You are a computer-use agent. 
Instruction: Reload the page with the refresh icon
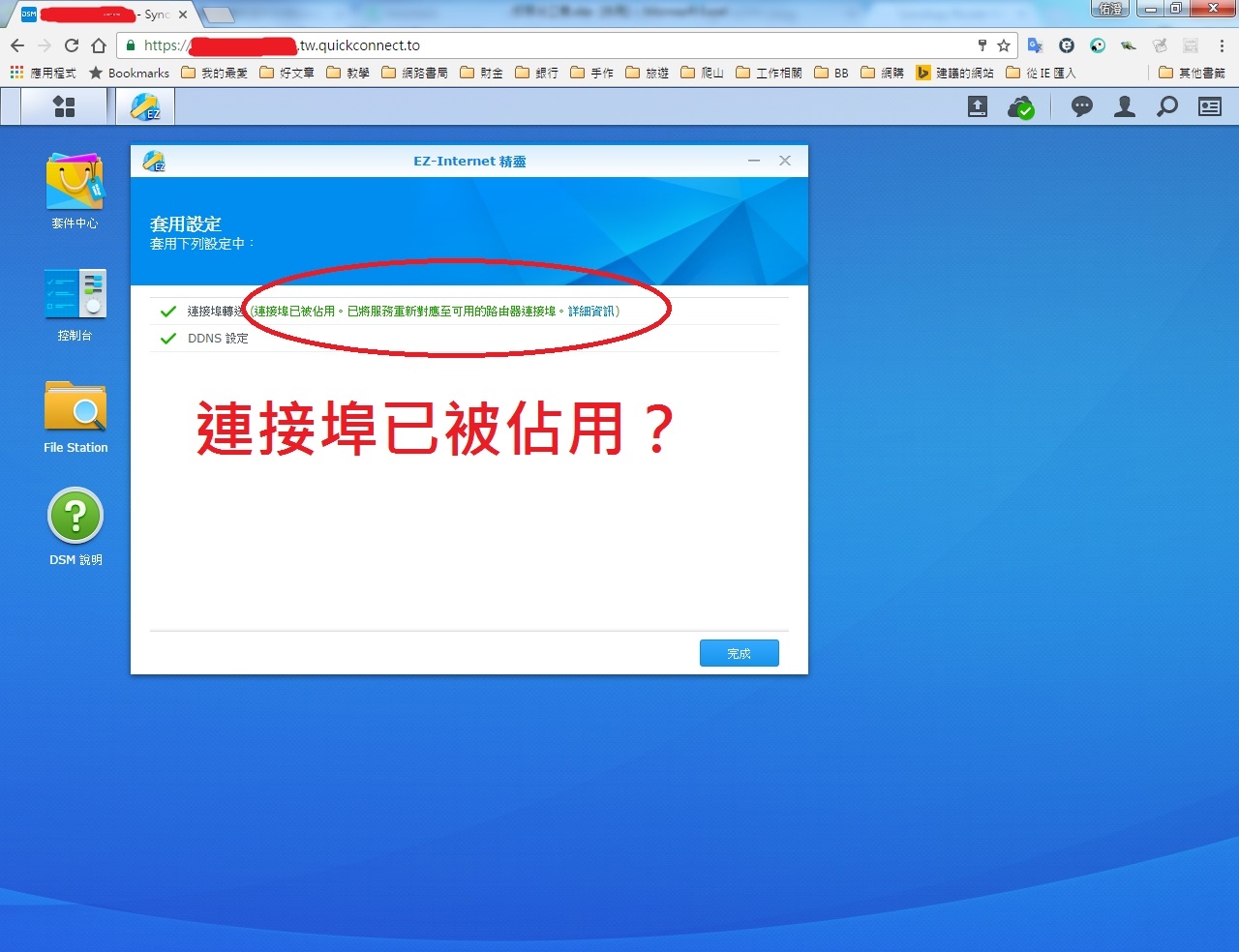click(x=72, y=45)
